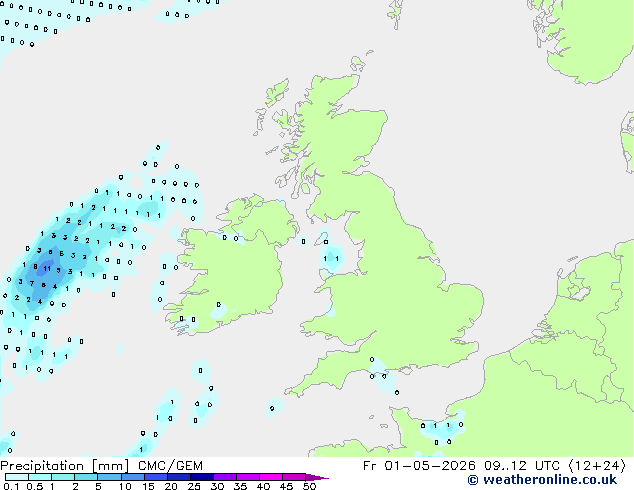634x490 pixels.
Task: Click the legend scale label '15'
Action: coord(148,486)
